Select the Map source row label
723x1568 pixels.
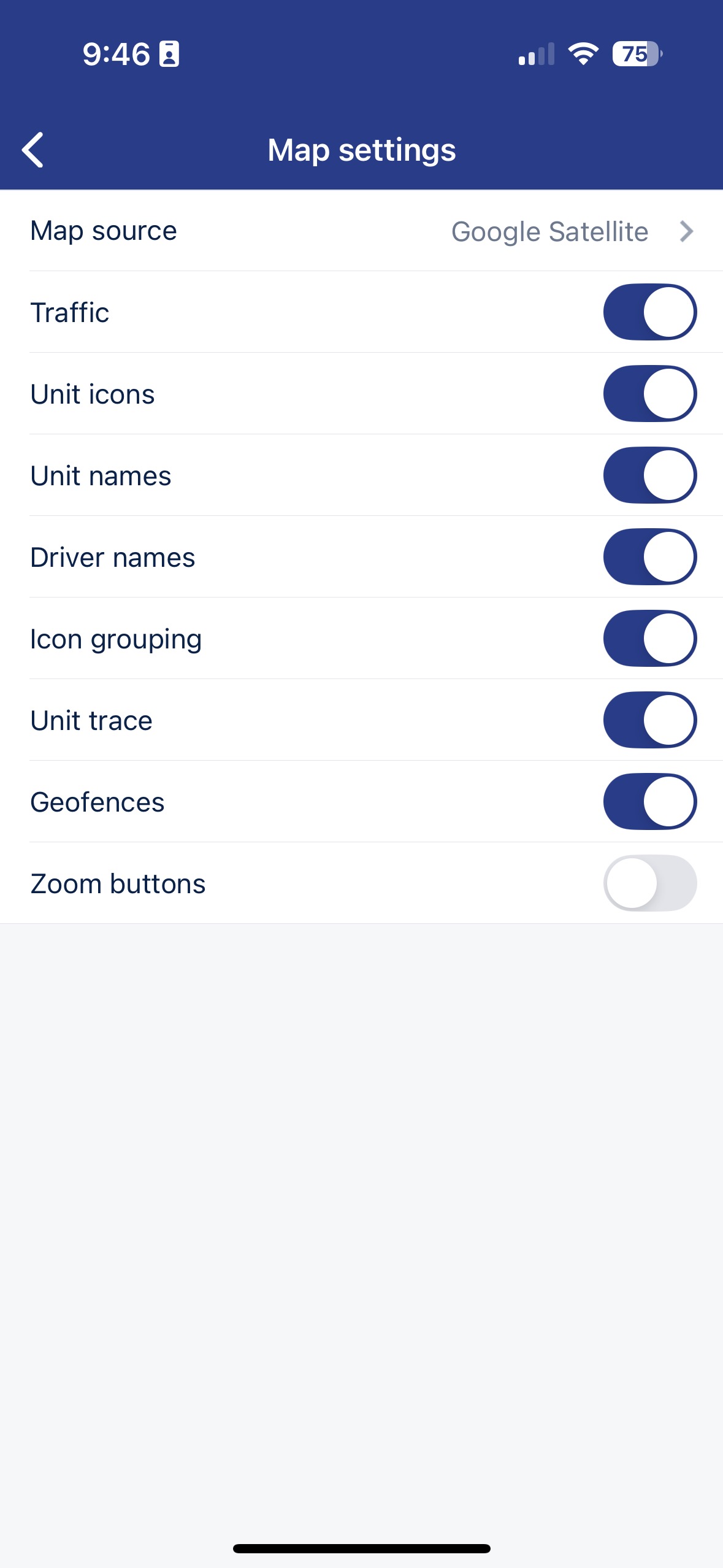(104, 231)
